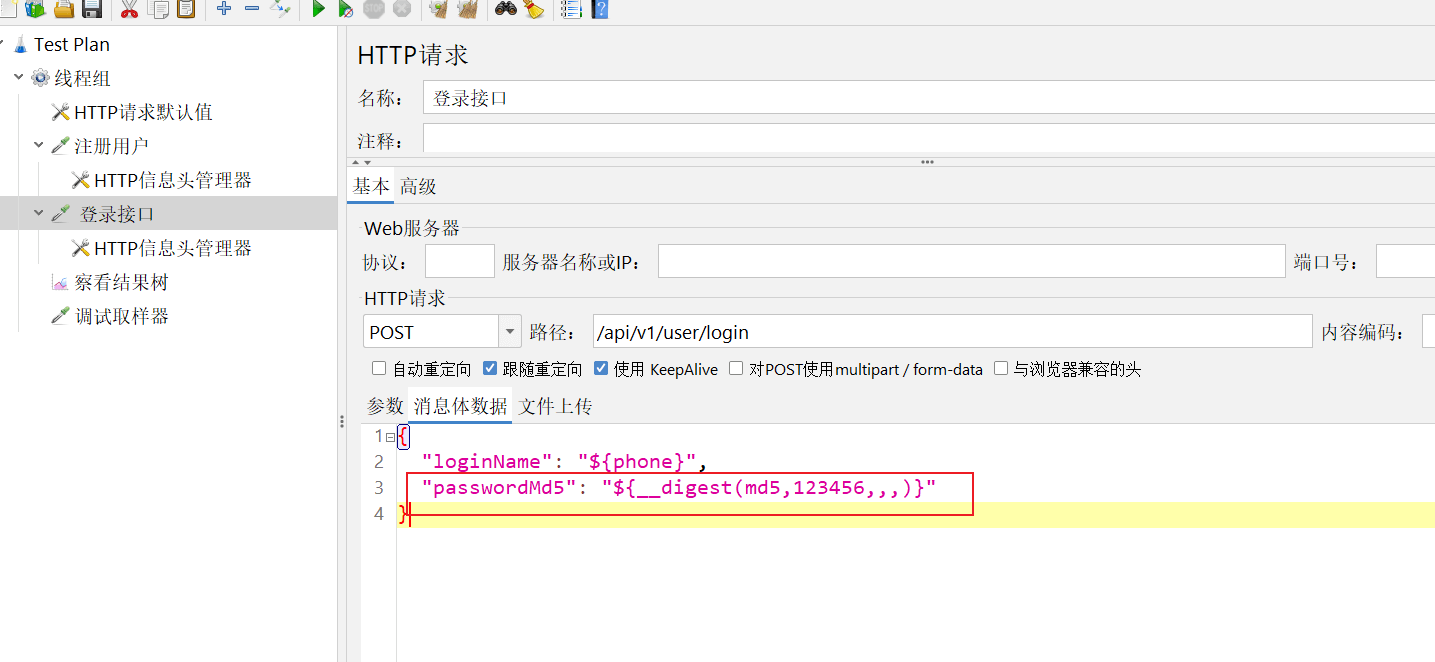Uncheck 跟随重定向 checkbox
The image size is (1435, 662).
coord(490,368)
